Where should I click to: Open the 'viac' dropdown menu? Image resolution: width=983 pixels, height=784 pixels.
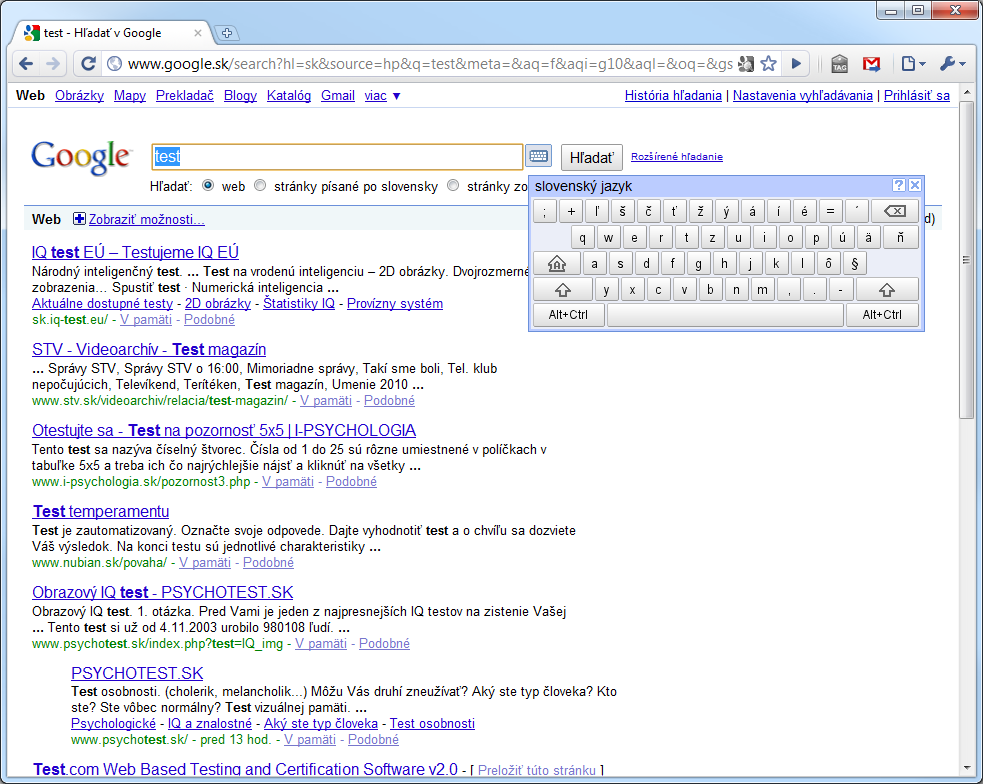pos(382,96)
